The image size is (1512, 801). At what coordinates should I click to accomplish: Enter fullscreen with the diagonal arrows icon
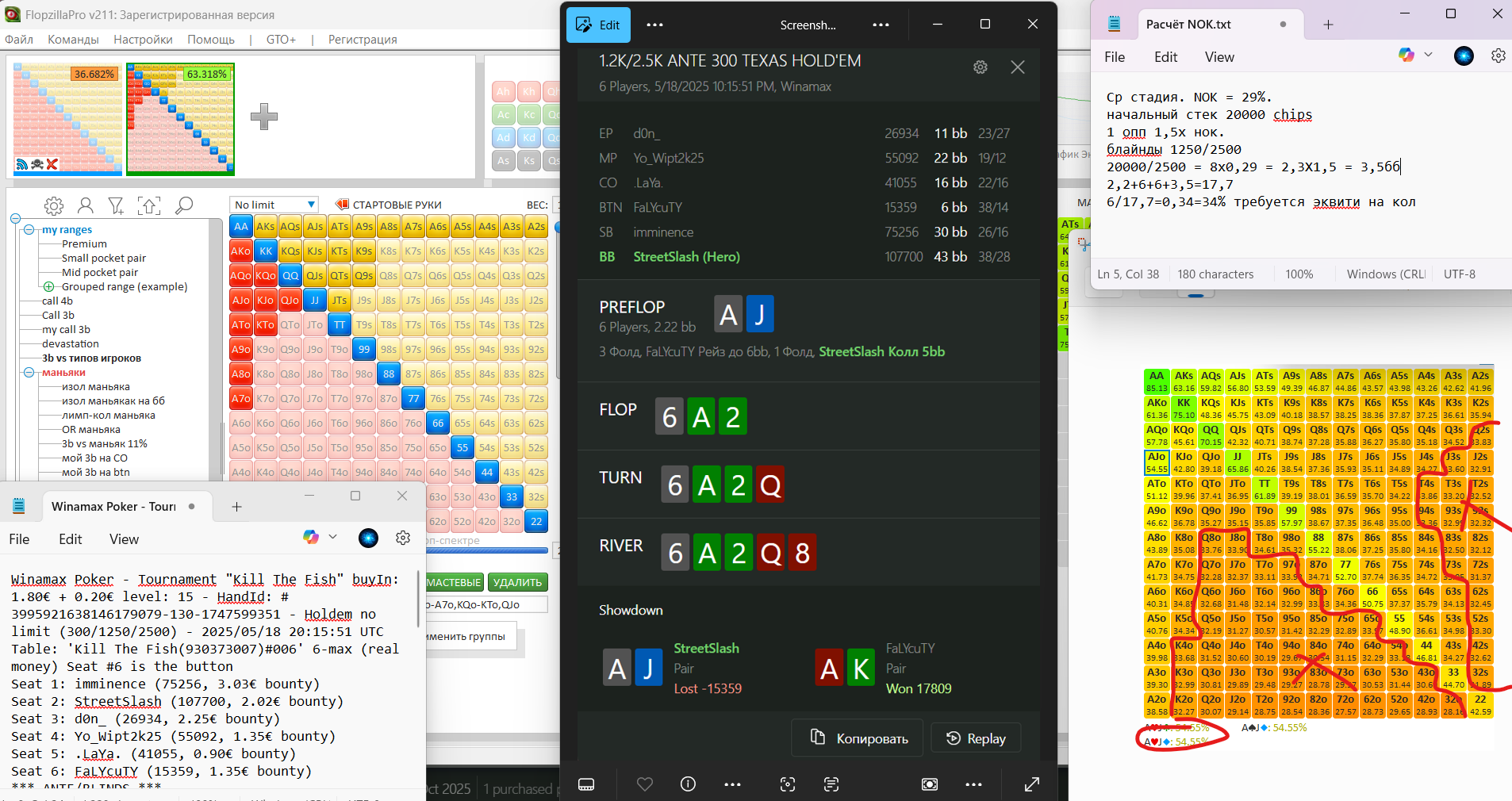tap(1032, 784)
